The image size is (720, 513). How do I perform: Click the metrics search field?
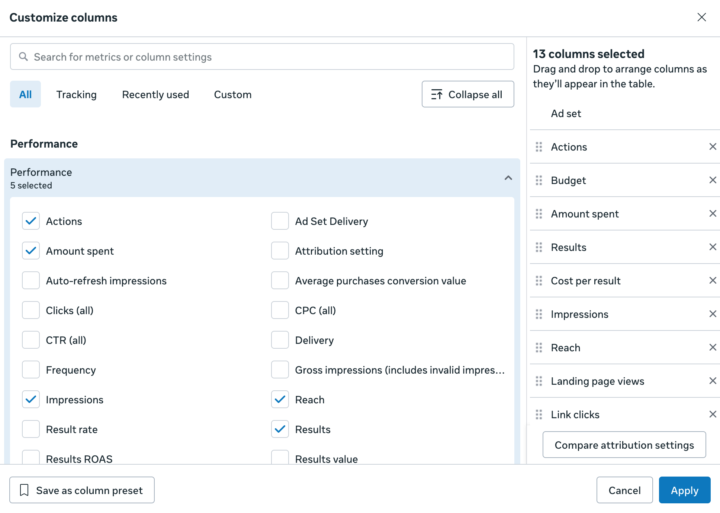pyautogui.click(x=262, y=57)
